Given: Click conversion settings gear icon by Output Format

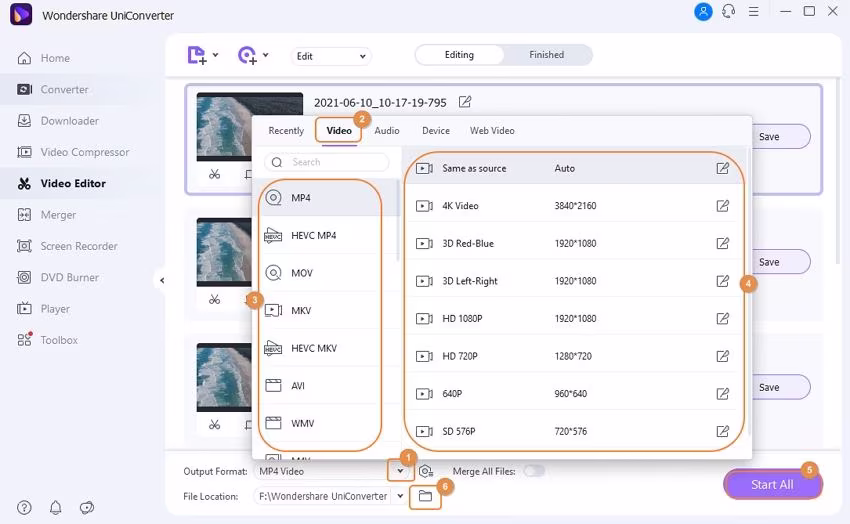Looking at the screenshot, I should pos(426,471).
